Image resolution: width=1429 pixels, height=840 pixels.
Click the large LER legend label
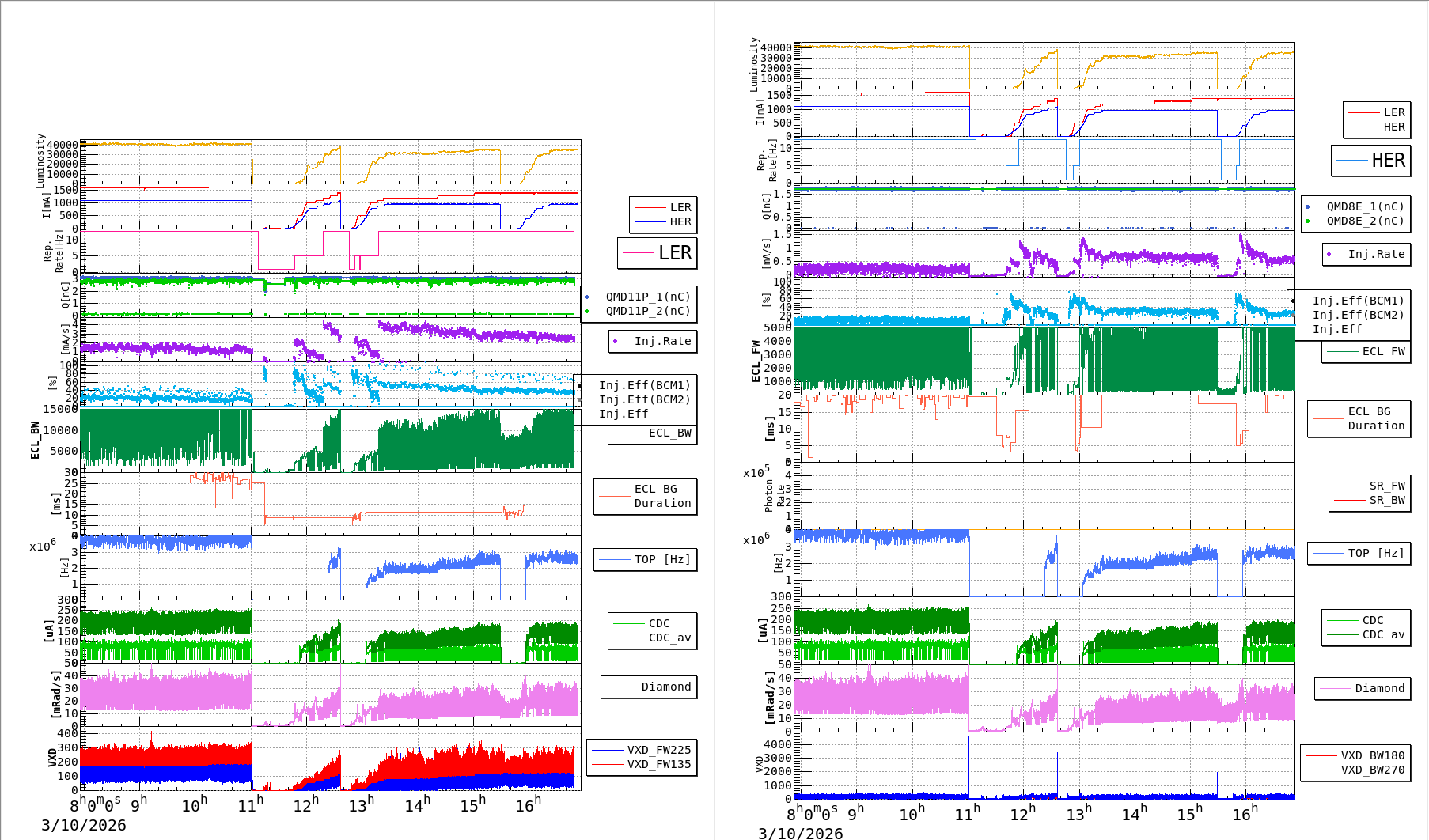coord(674,253)
